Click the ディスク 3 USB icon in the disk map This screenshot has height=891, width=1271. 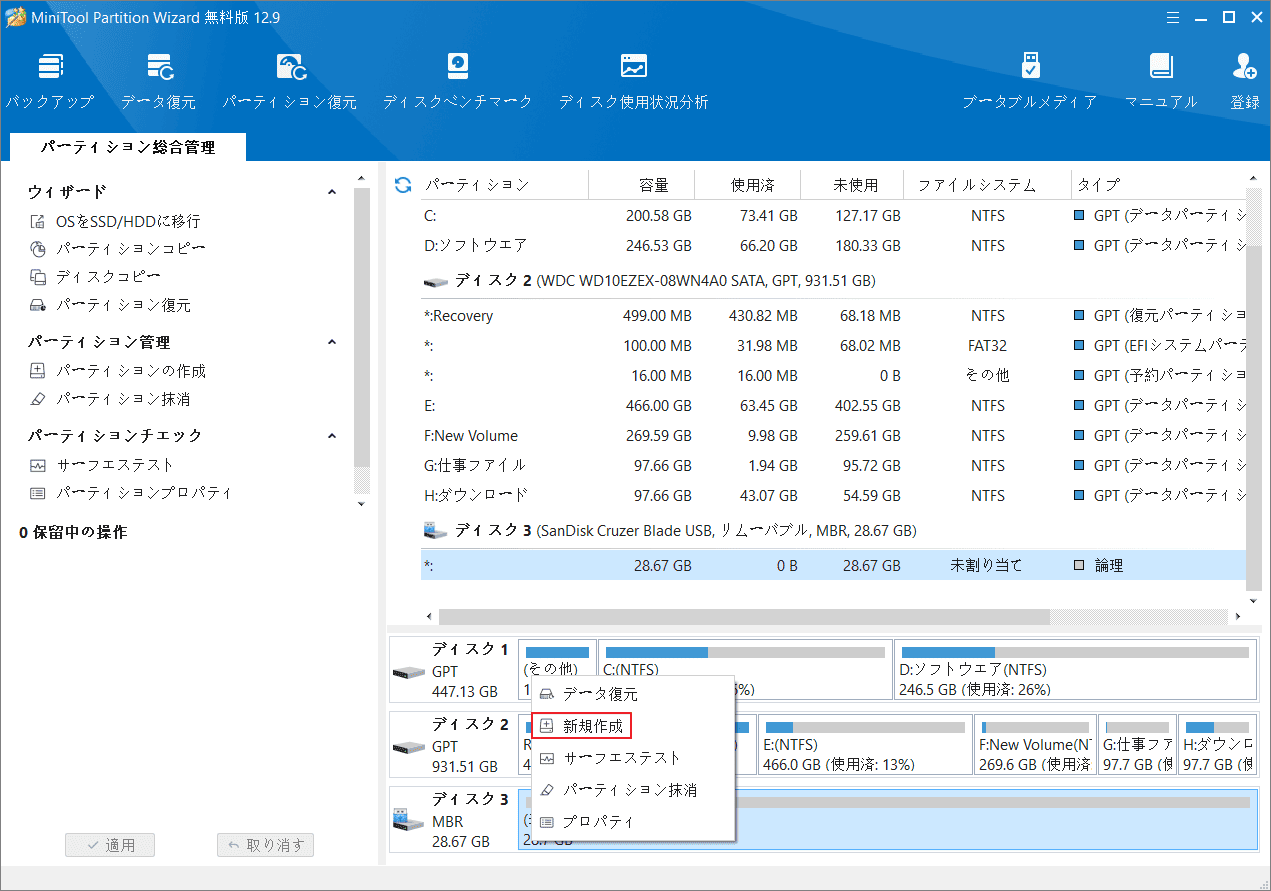(x=408, y=819)
